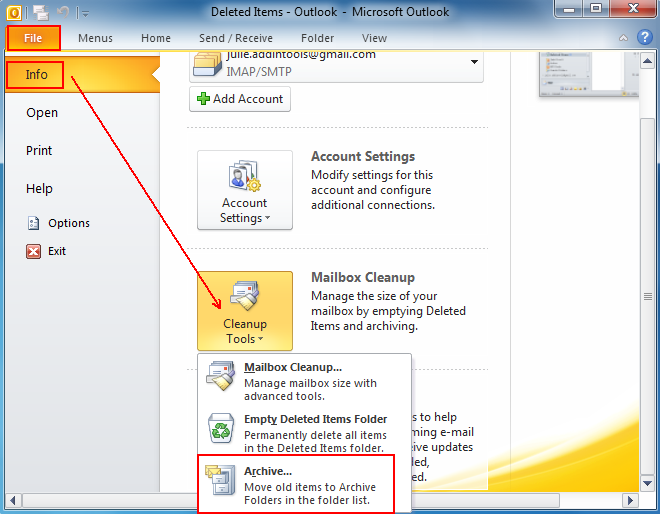
Task: Click the Archive filing cabinet icon
Action: pos(221,483)
